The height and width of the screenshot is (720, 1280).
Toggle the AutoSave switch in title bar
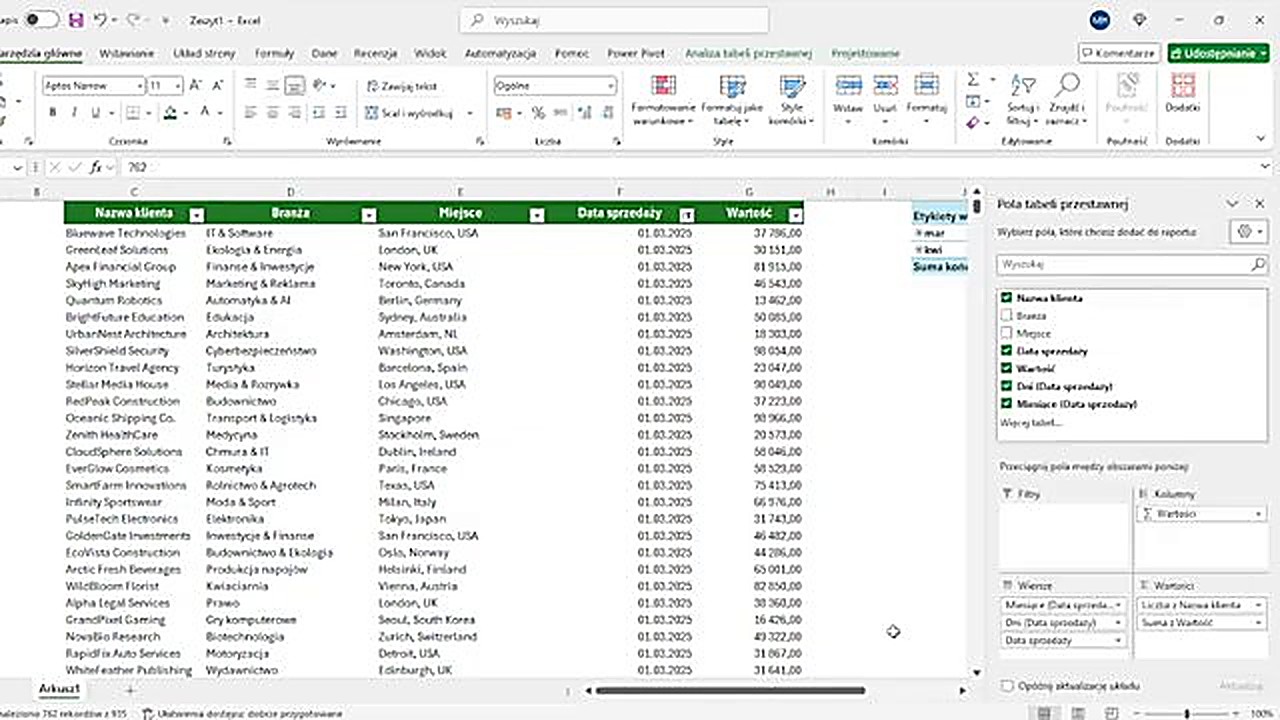click(x=41, y=20)
